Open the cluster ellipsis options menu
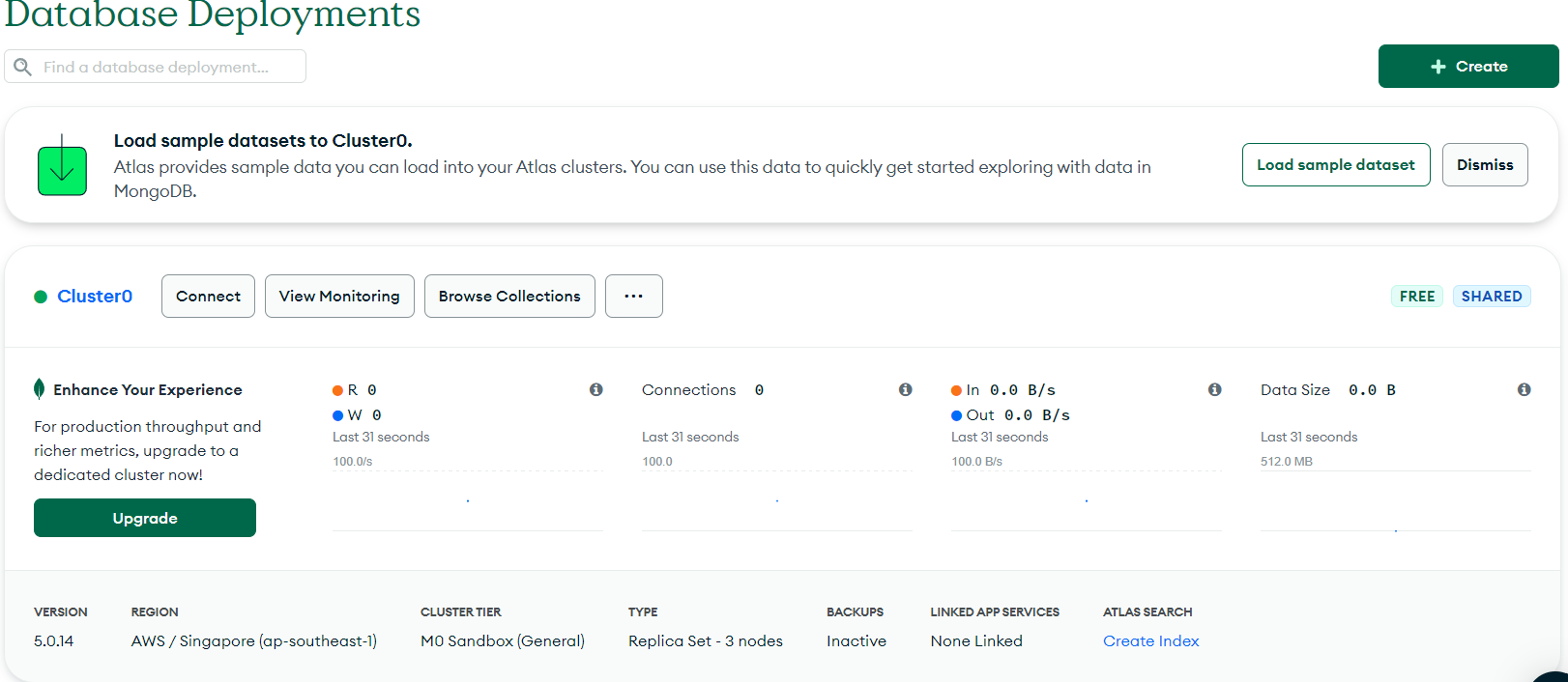1568x682 pixels. tap(634, 296)
